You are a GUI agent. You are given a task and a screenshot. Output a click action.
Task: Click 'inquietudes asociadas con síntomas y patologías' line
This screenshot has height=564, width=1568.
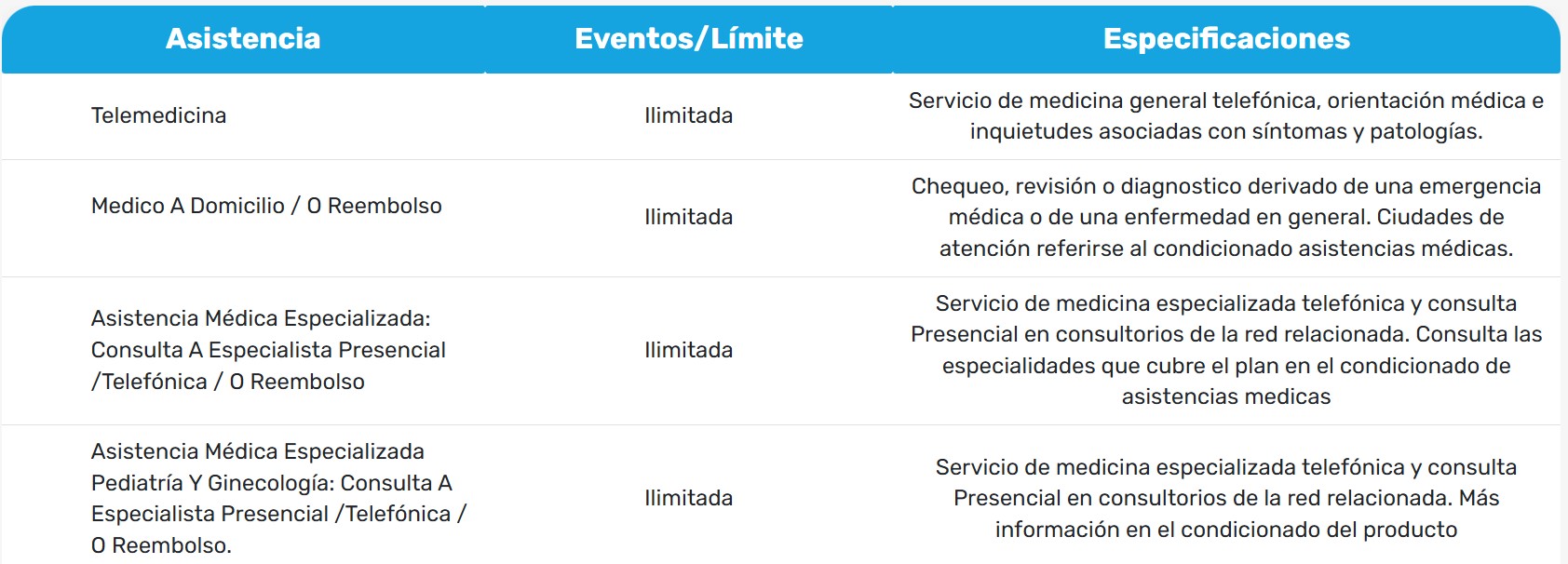1225,131
